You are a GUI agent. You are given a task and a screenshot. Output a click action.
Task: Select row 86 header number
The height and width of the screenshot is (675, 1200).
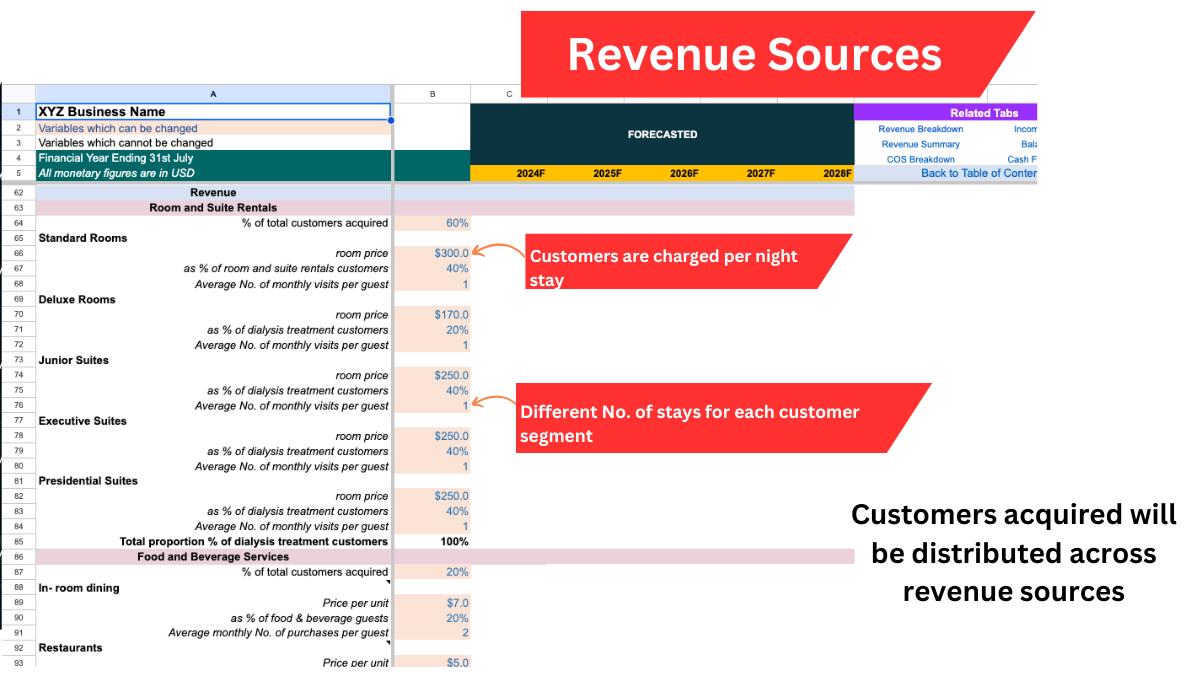point(18,557)
